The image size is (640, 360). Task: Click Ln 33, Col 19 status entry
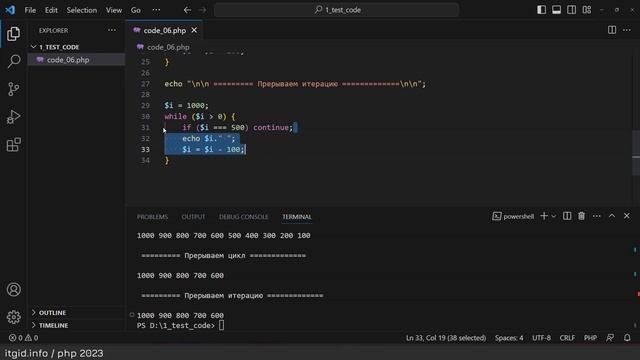[446, 338]
